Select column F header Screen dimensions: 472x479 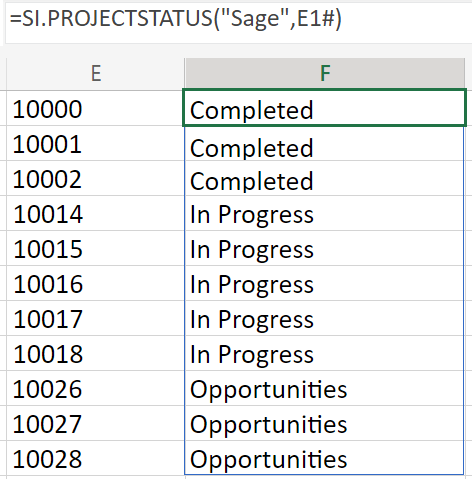tap(325, 74)
